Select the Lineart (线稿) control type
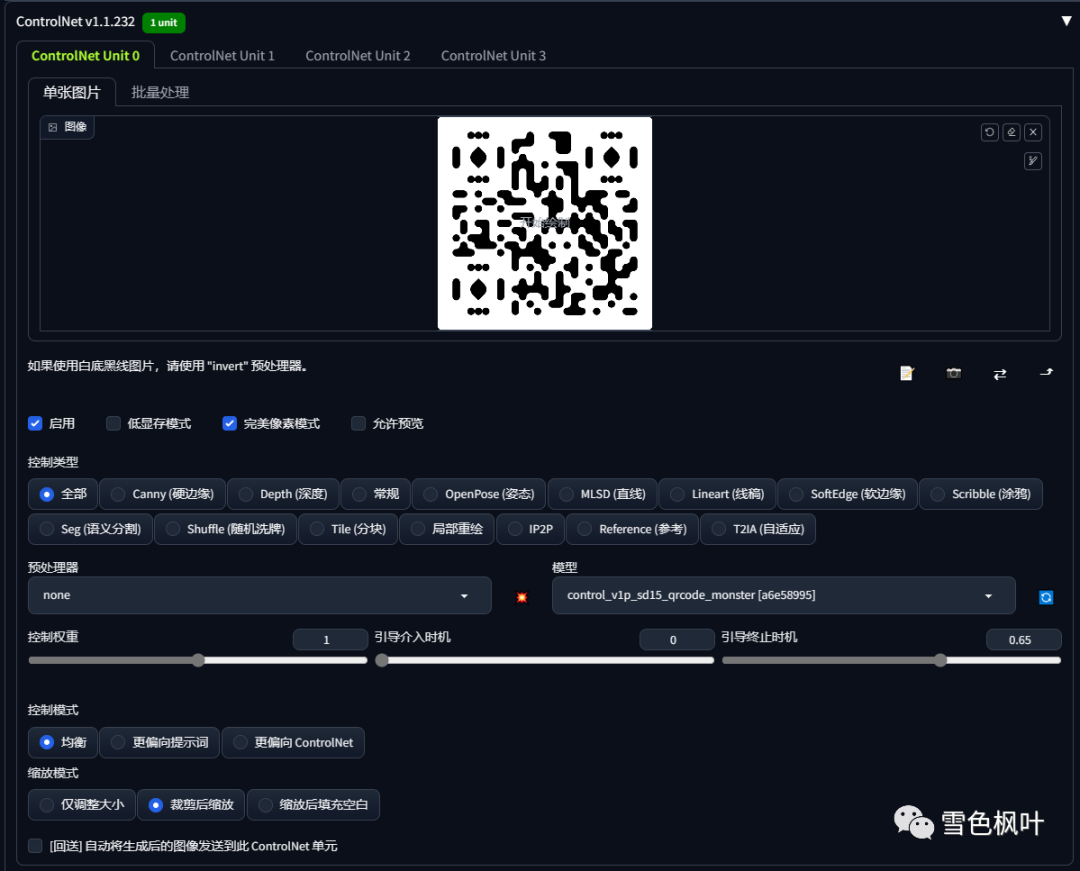 tap(717, 494)
